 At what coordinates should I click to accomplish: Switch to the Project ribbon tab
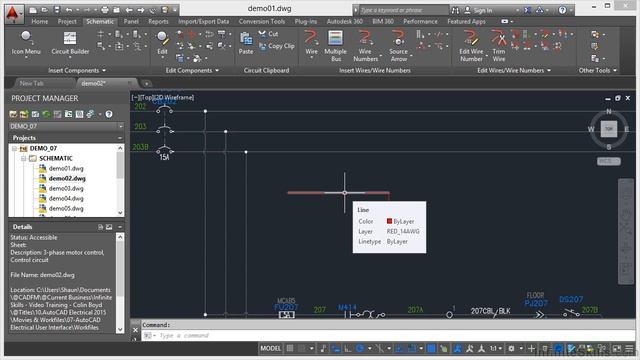pyautogui.click(x=67, y=21)
